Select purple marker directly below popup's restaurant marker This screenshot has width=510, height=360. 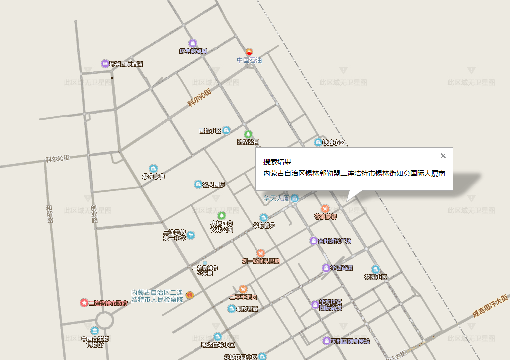click(x=313, y=240)
